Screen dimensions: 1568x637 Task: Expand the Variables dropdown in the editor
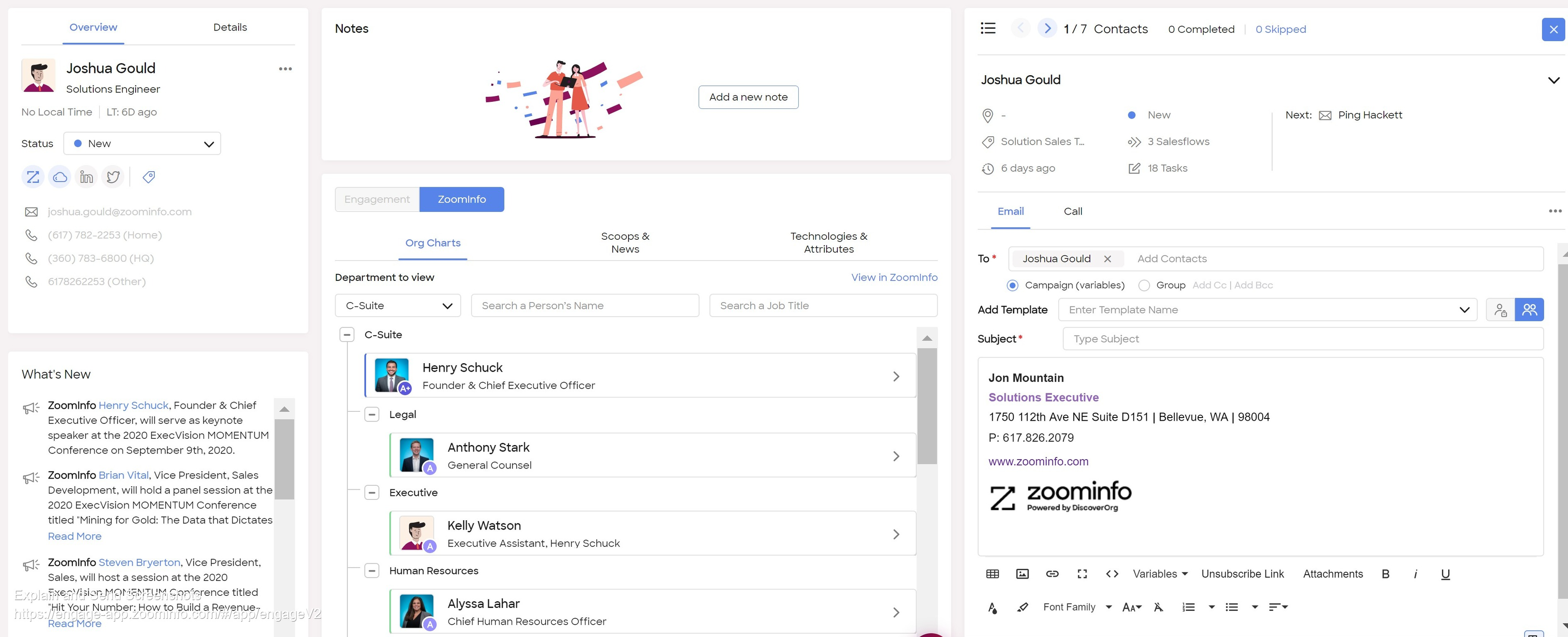click(1160, 574)
